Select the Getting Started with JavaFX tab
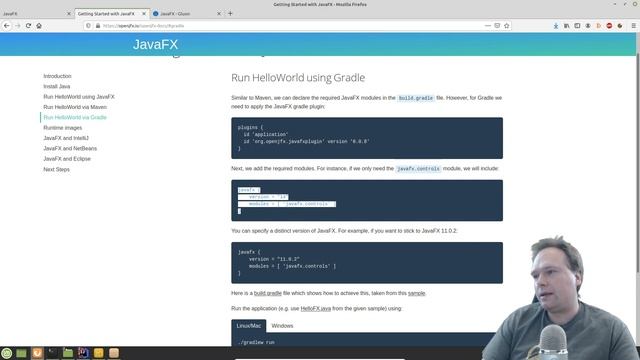Screen dimensions: 640x360 pyautogui.click(x=106, y=13)
